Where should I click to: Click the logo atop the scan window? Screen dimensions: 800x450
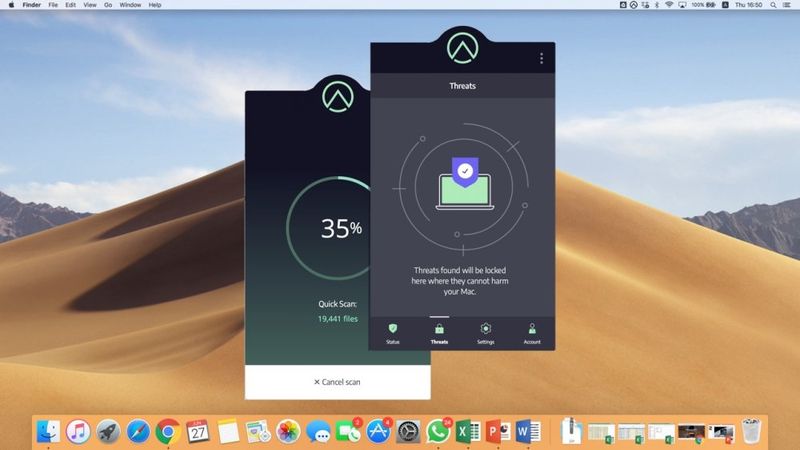338,96
